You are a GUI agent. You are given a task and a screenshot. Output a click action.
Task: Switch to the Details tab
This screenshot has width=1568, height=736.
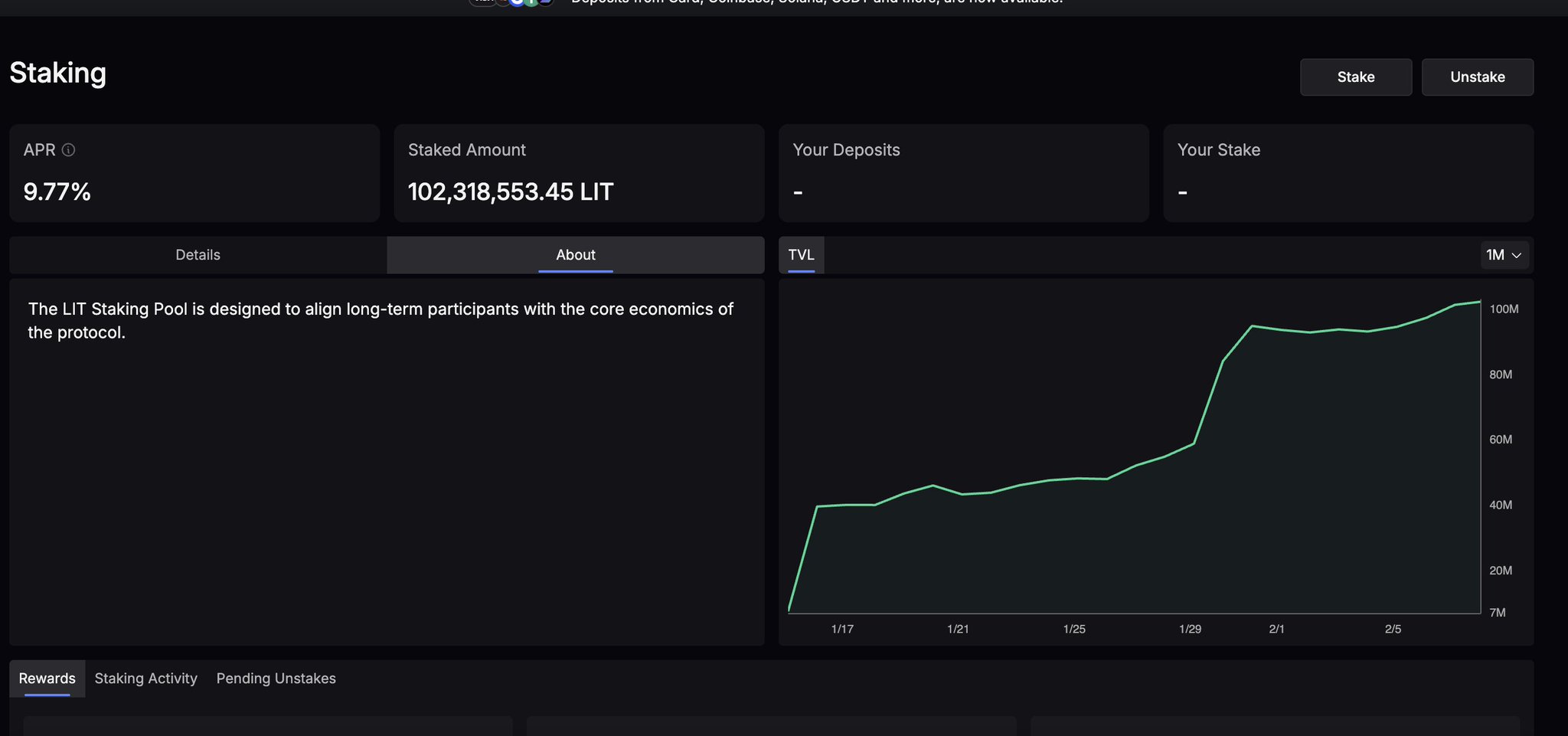(198, 255)
